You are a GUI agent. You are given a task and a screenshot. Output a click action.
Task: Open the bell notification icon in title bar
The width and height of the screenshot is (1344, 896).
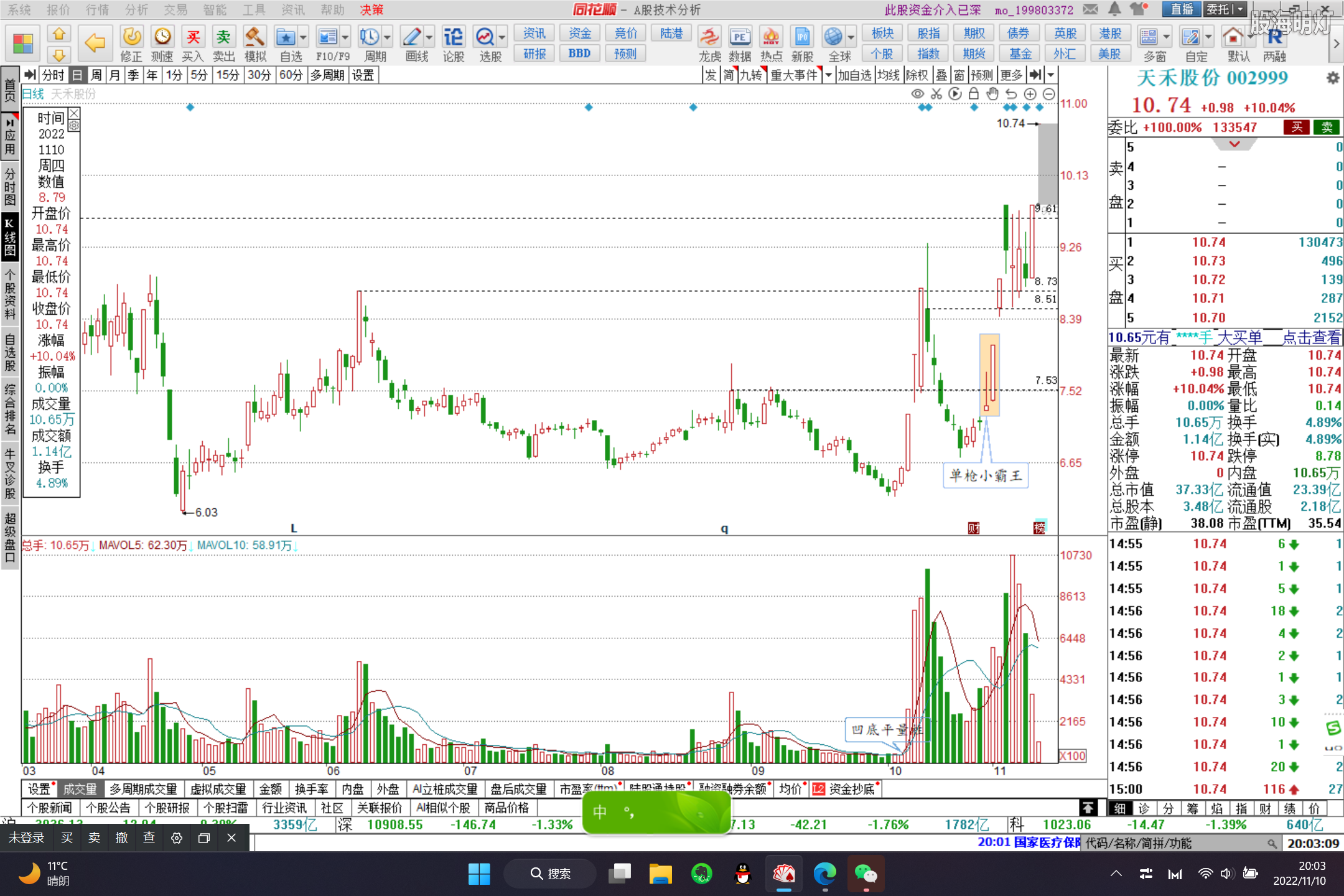(x=1114, y=9)
